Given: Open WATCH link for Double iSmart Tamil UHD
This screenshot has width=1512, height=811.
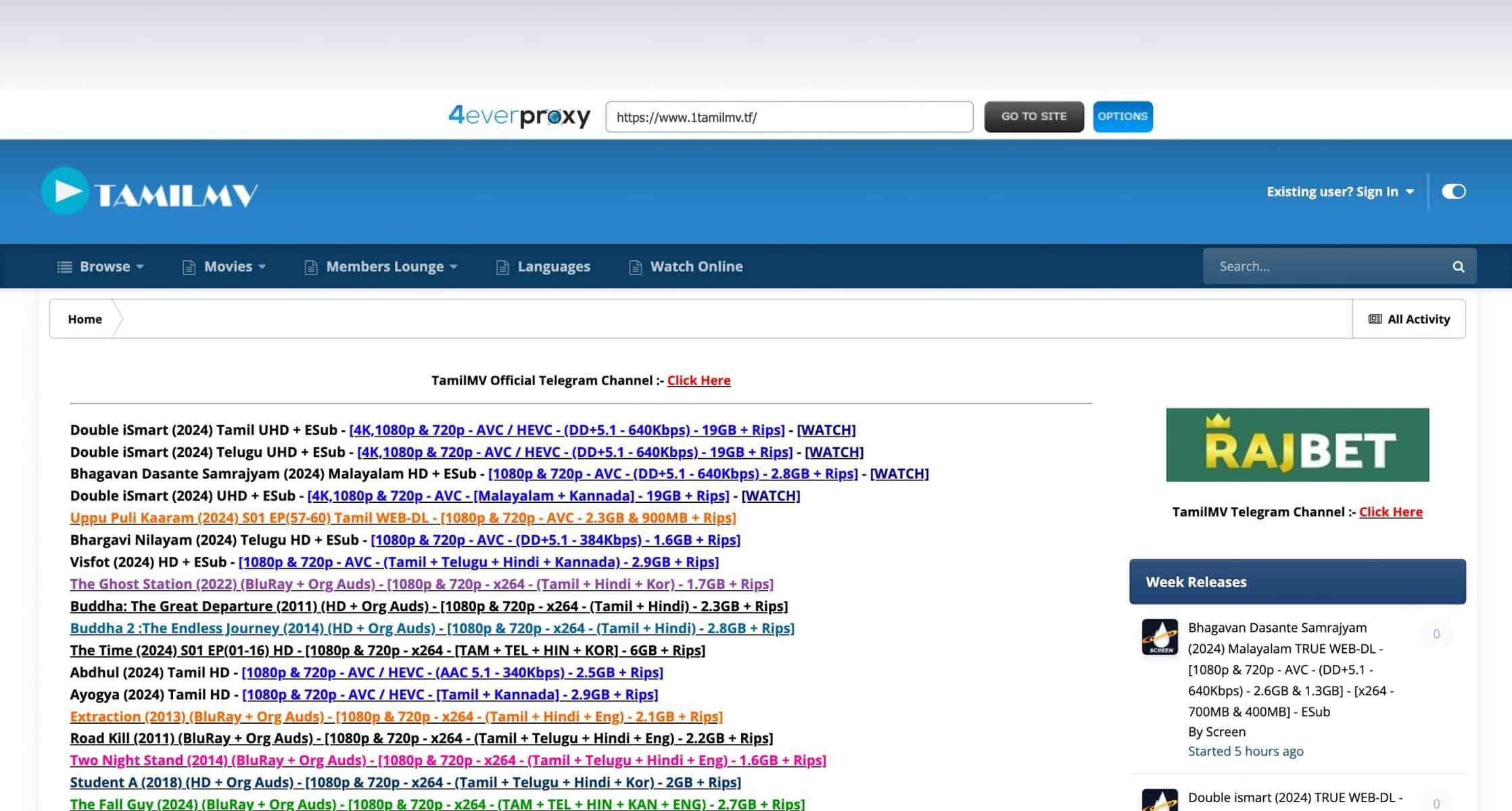Looking at the screenshot, I should [826, 430].
